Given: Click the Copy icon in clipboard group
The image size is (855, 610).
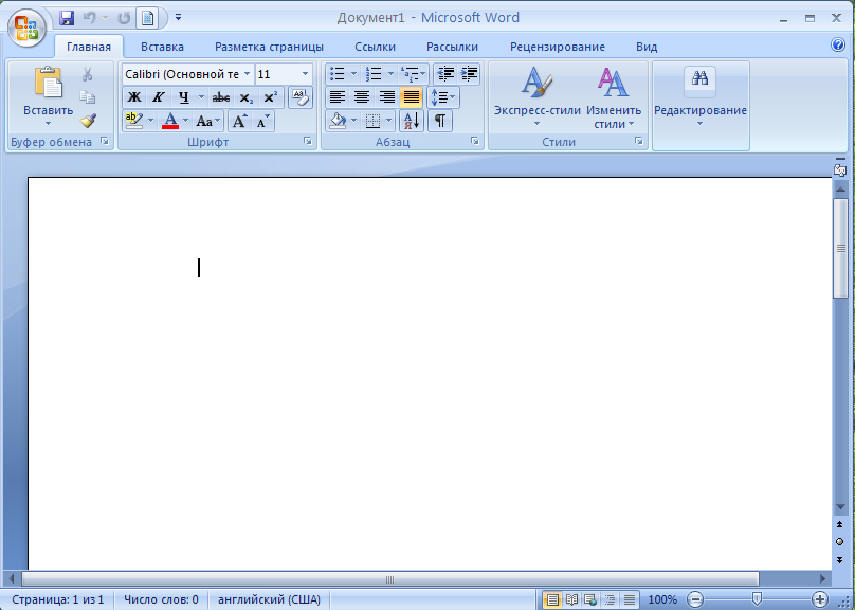Looking at the screenshot, I should click(87, 98).
